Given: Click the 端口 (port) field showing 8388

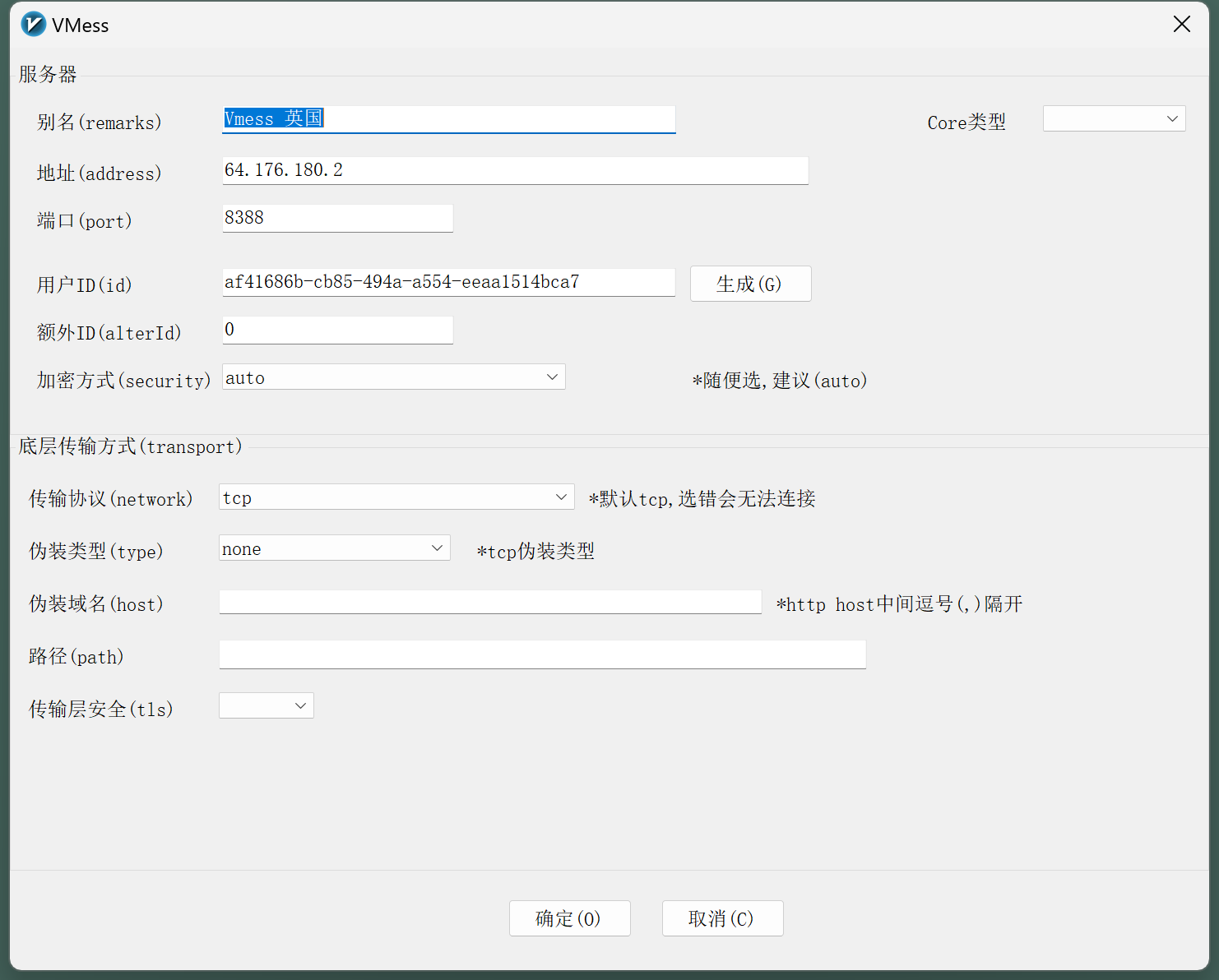Looking at the screenshot, I should [x=337, y=218].
